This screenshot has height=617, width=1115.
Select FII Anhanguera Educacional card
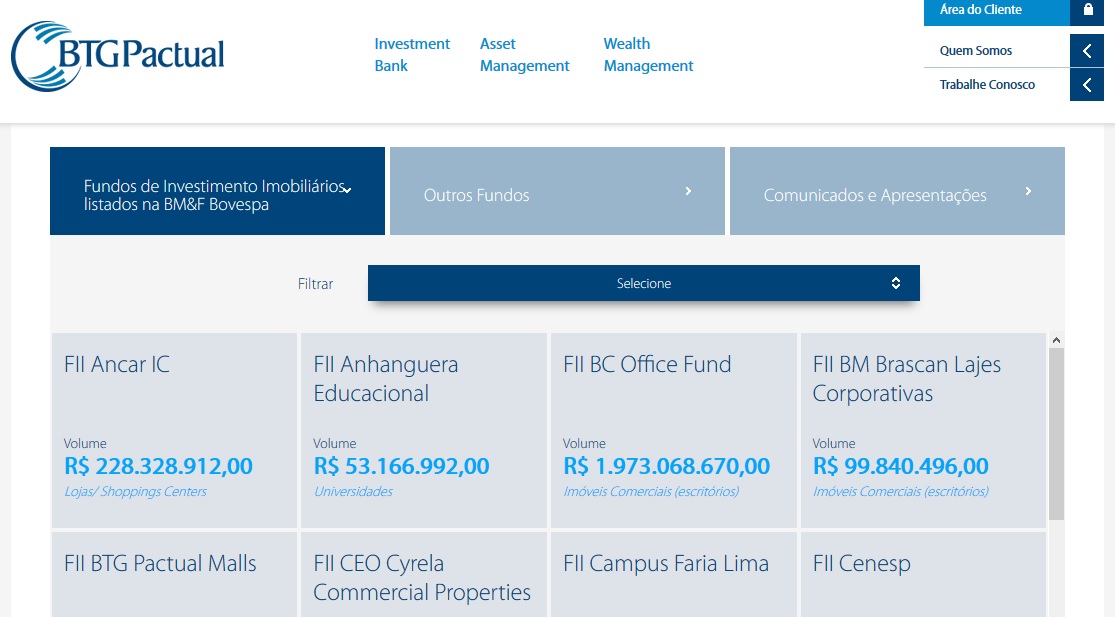point(423,430)
